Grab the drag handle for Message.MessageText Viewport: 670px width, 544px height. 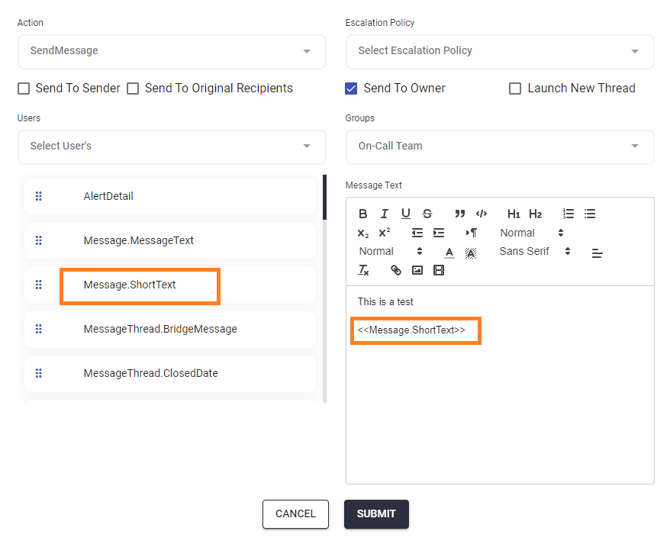click(x=38, y=241)
